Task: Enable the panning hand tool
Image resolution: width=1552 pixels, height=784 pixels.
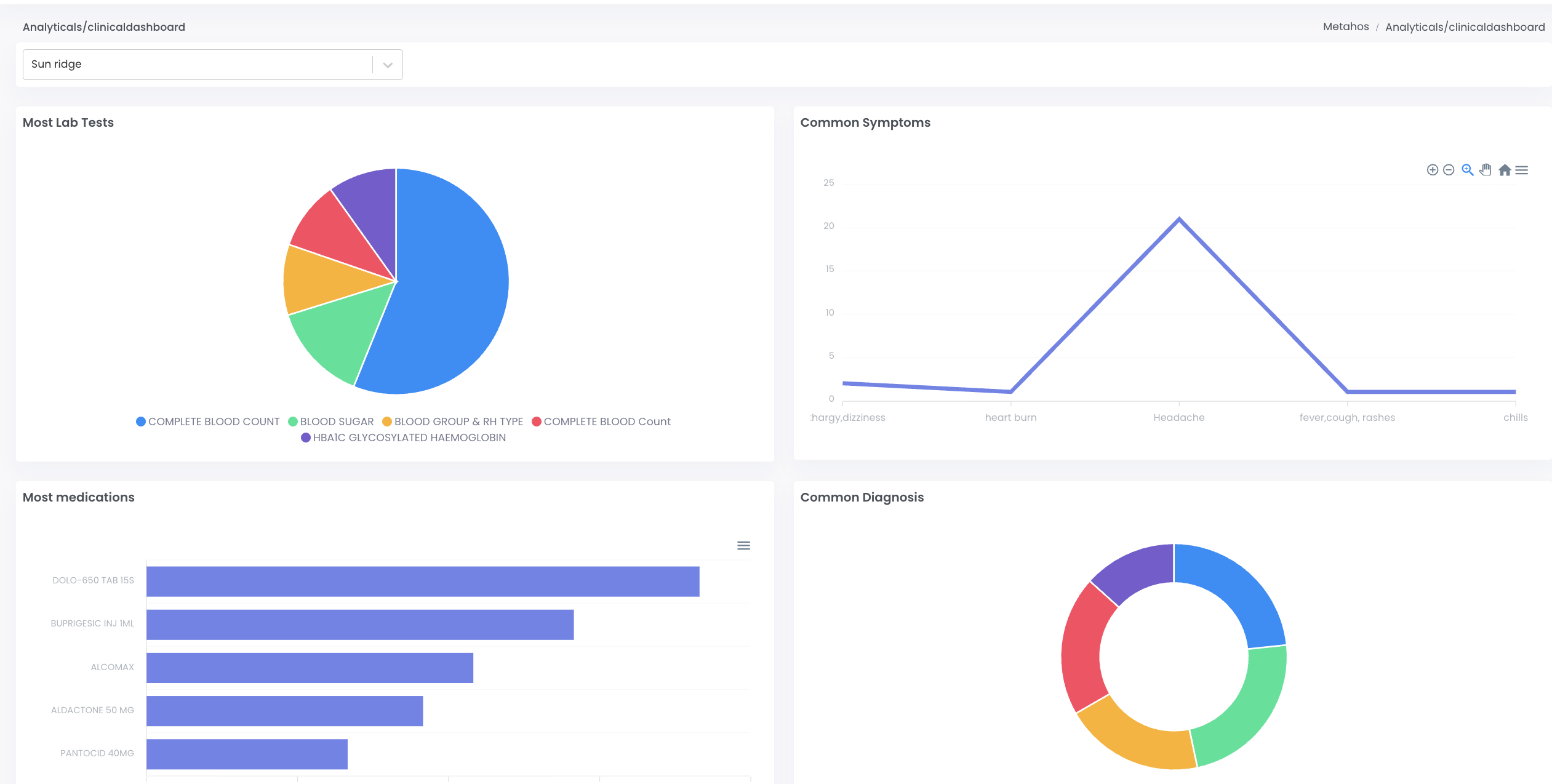Action: click(x=1486, y=170)
